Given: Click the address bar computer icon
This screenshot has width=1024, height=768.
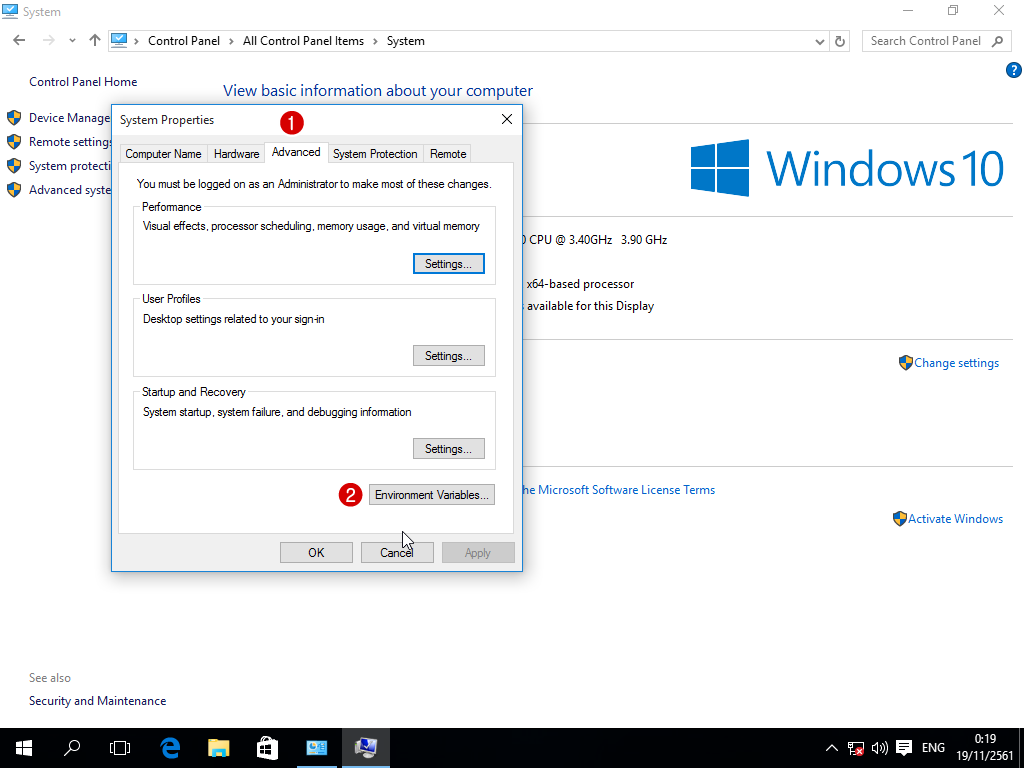Looking at the screenshot, I should [x=119, y=40].
